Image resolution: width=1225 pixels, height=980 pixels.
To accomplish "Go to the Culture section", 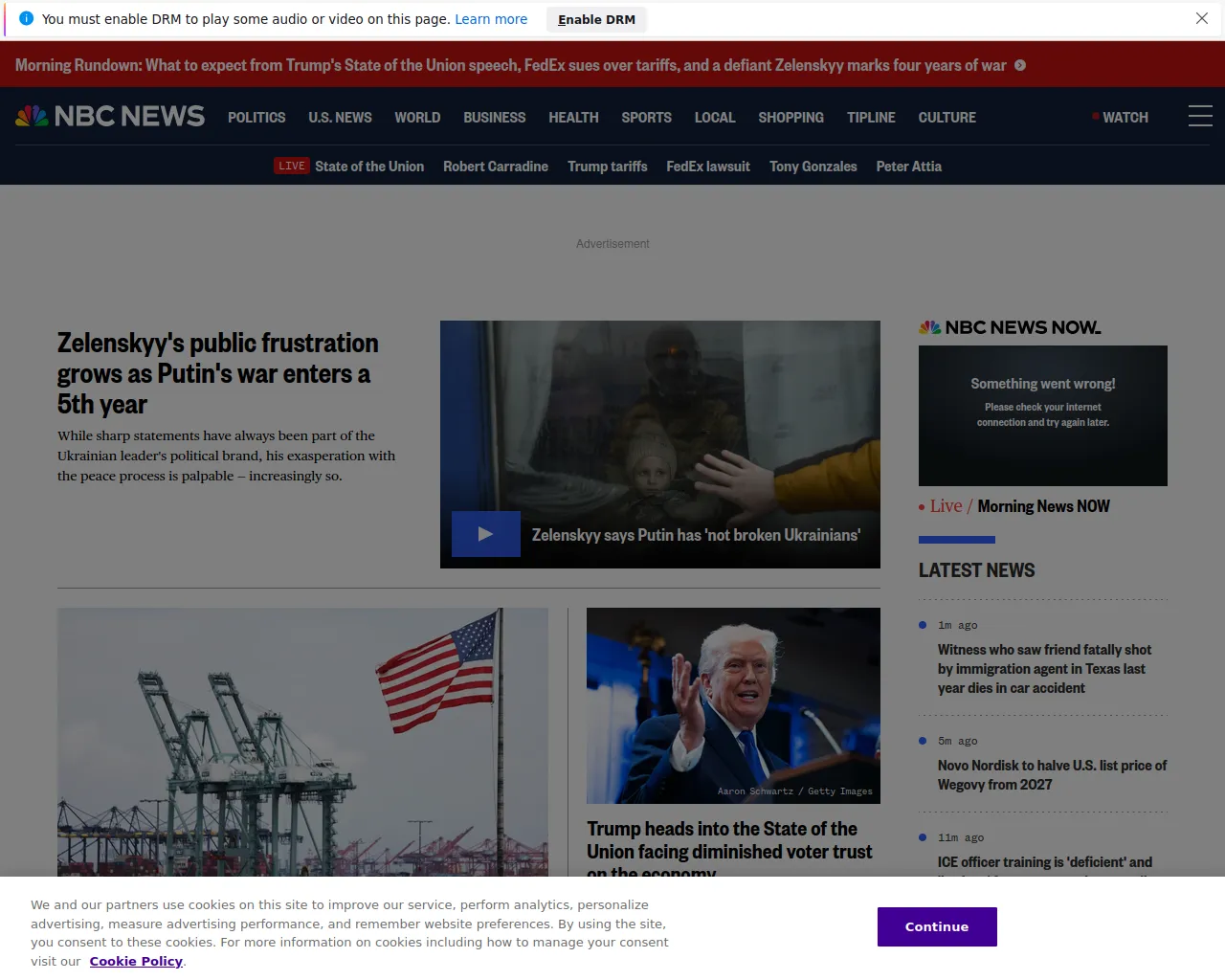I will (947, 118).
